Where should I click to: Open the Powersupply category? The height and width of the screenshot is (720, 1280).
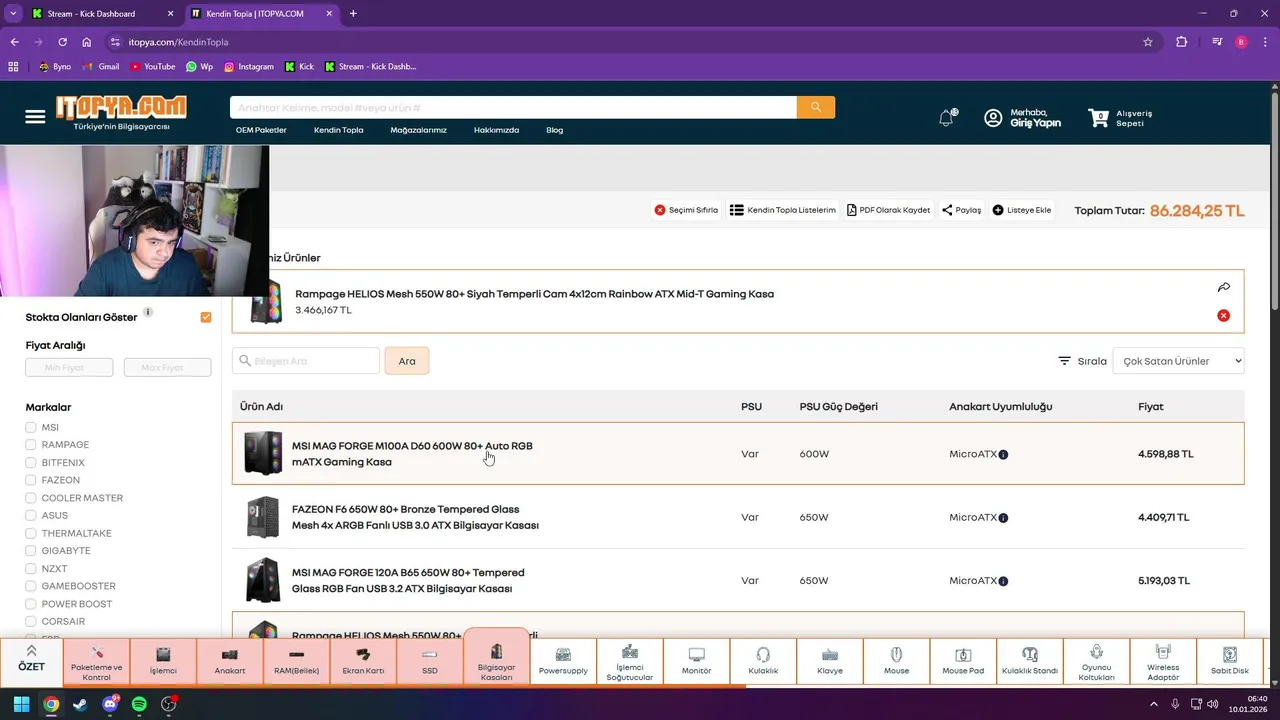coord(563,662)
